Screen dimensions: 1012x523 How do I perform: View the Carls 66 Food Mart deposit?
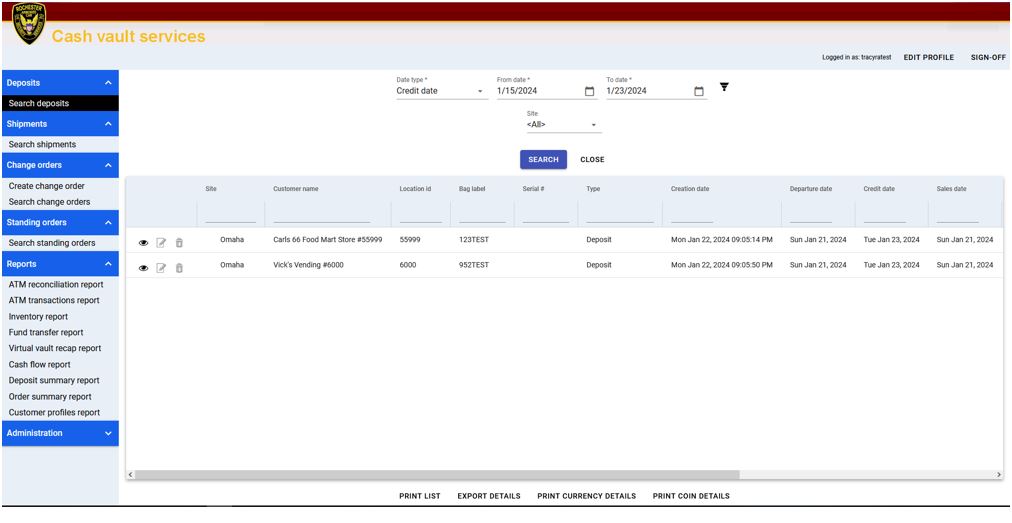click(143, 243)
